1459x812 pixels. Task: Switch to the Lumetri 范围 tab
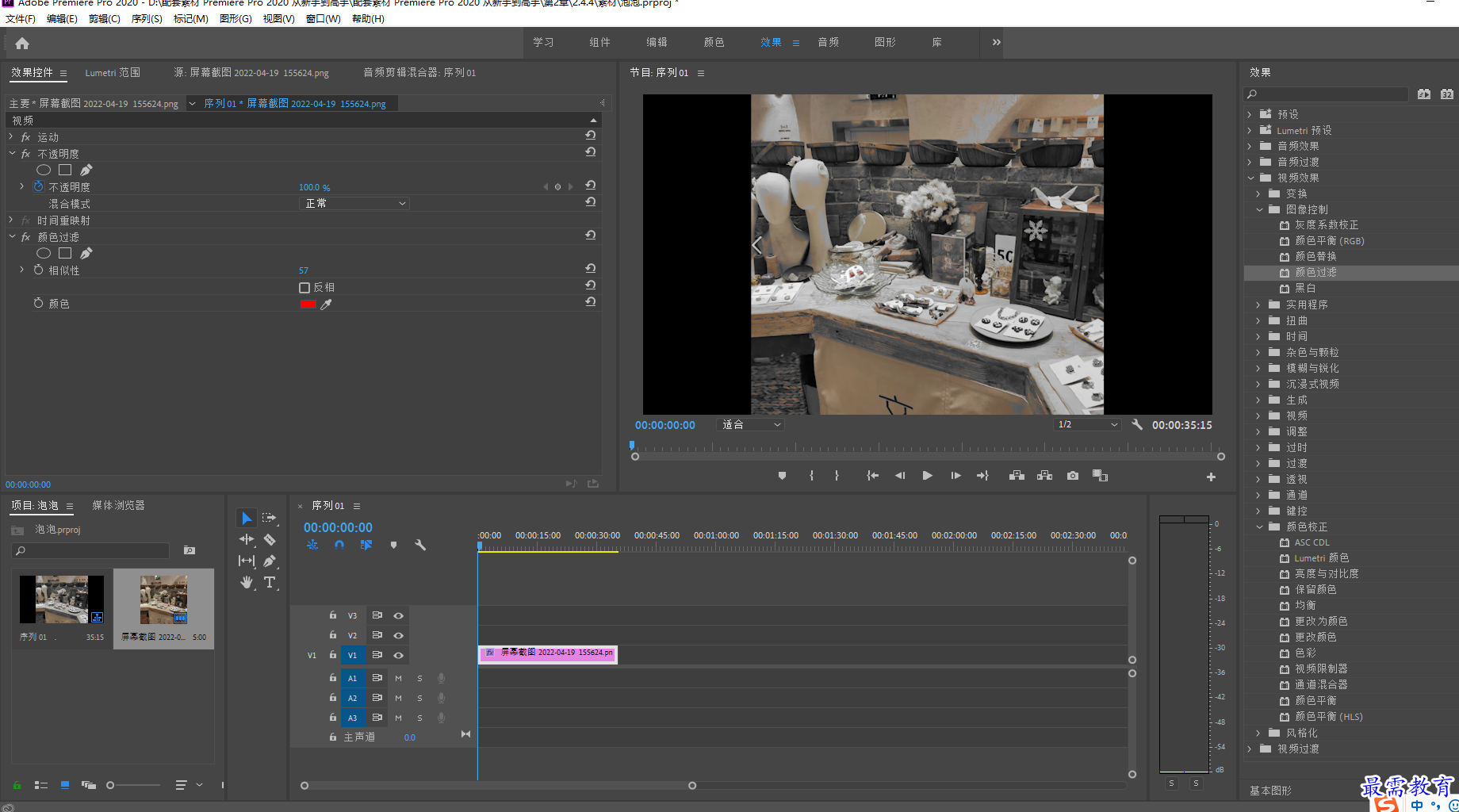113,72
